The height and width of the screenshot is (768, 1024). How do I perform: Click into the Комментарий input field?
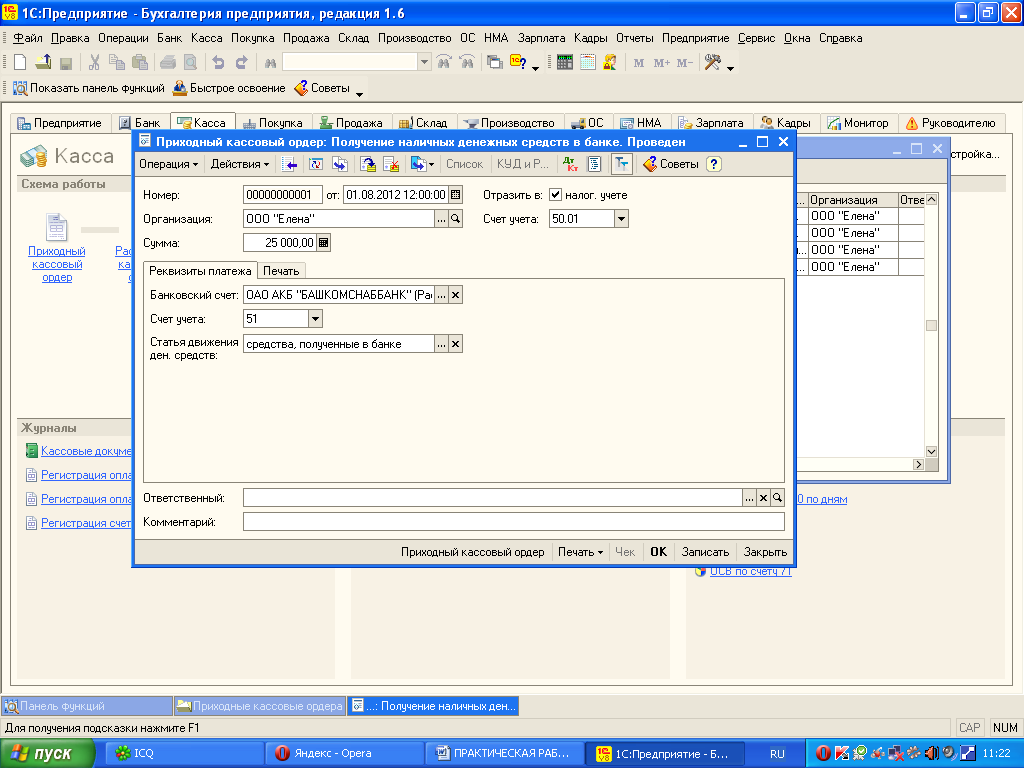point(513,521)
